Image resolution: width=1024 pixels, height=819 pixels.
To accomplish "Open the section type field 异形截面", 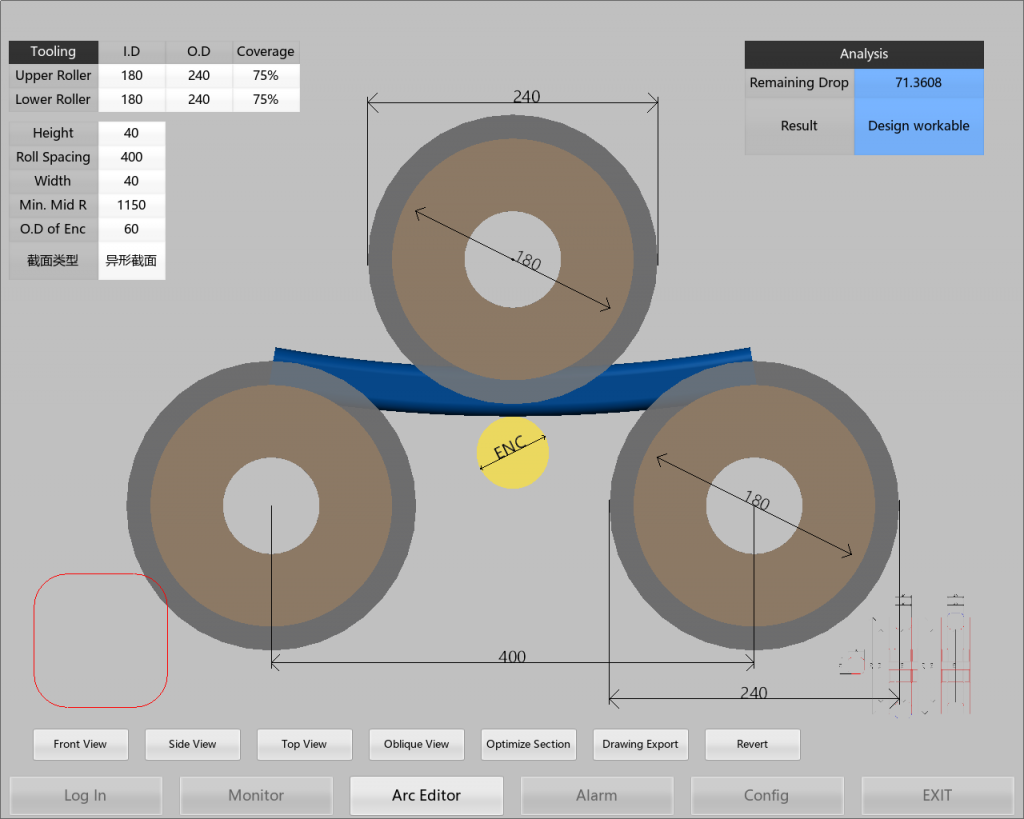I will [131, 261].
